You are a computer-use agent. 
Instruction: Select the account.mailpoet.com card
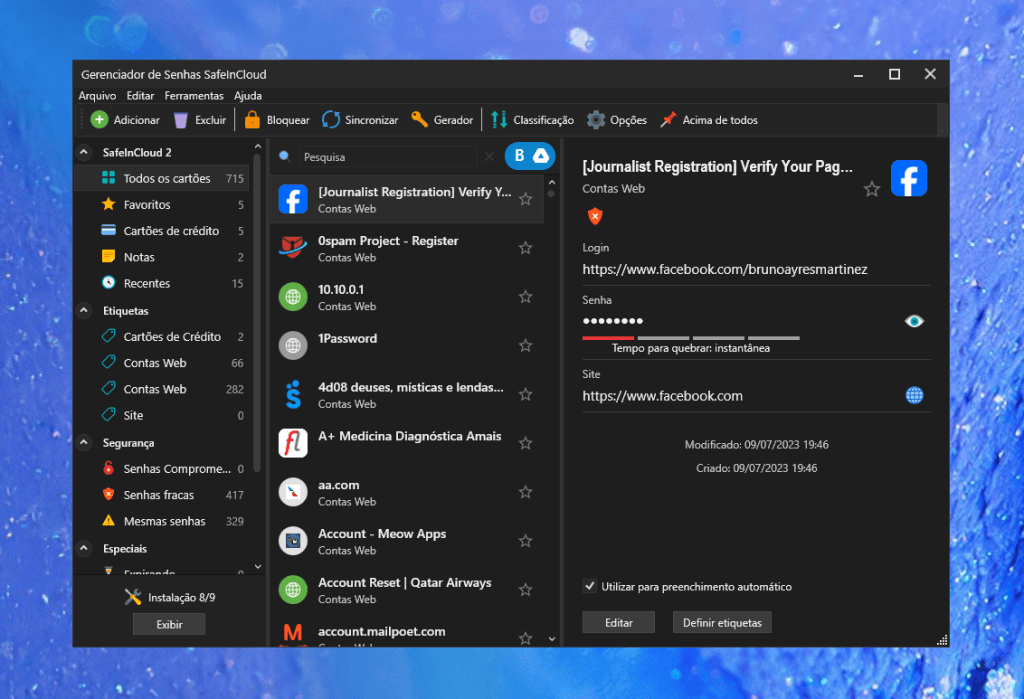(x=407, y=632)
